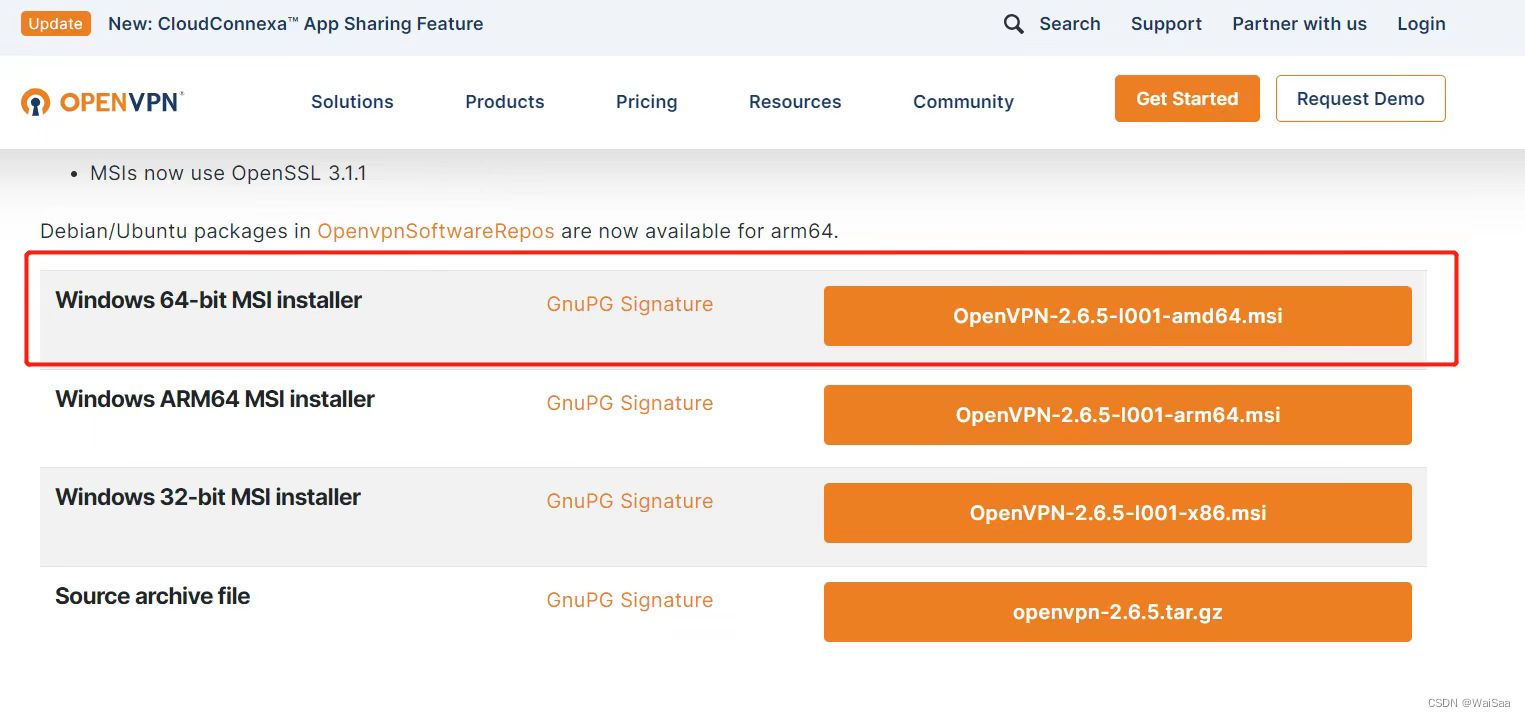Click the 'Windows 32-bit MSI installer' label
1525x717 pixels.
click(208, 497)
